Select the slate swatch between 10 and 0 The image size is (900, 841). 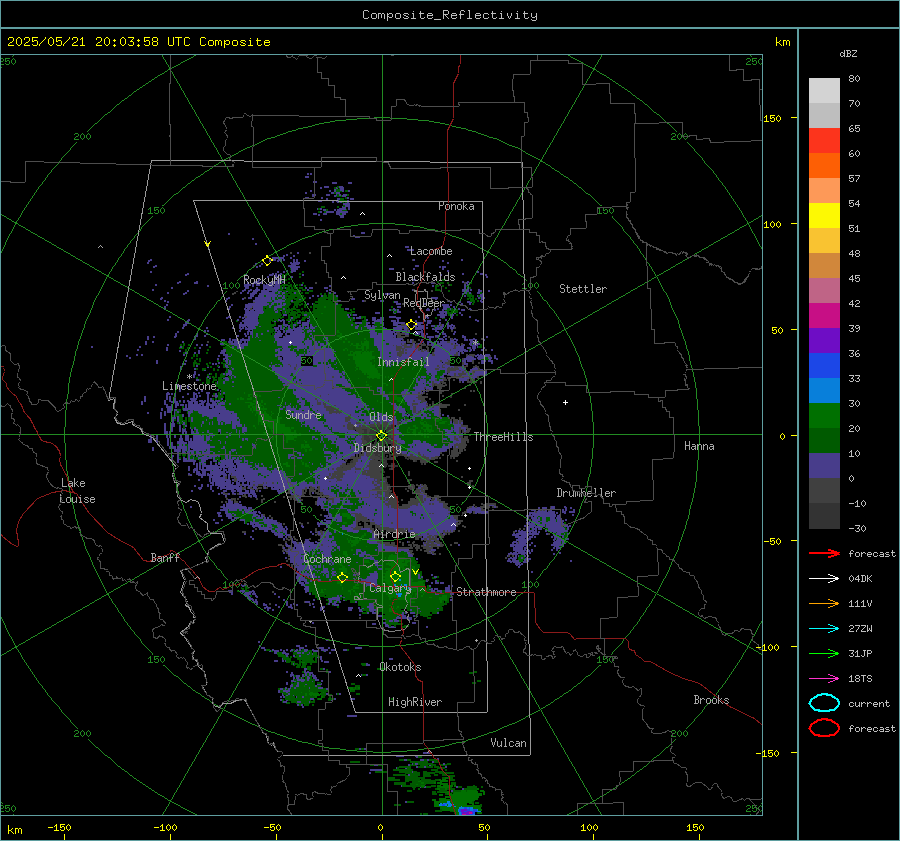[824, 466]
